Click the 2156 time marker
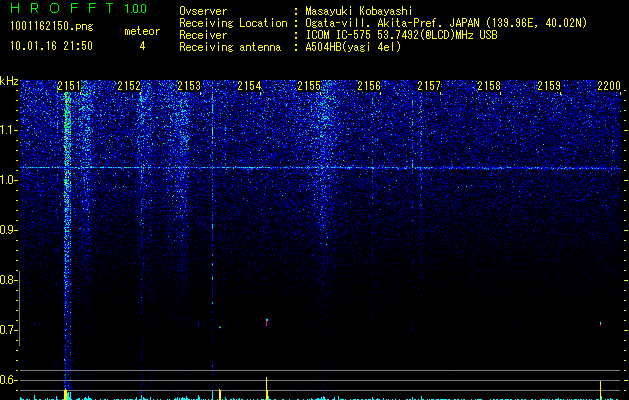629x400 pixels. pyautogui.click(x=369, y=86)
